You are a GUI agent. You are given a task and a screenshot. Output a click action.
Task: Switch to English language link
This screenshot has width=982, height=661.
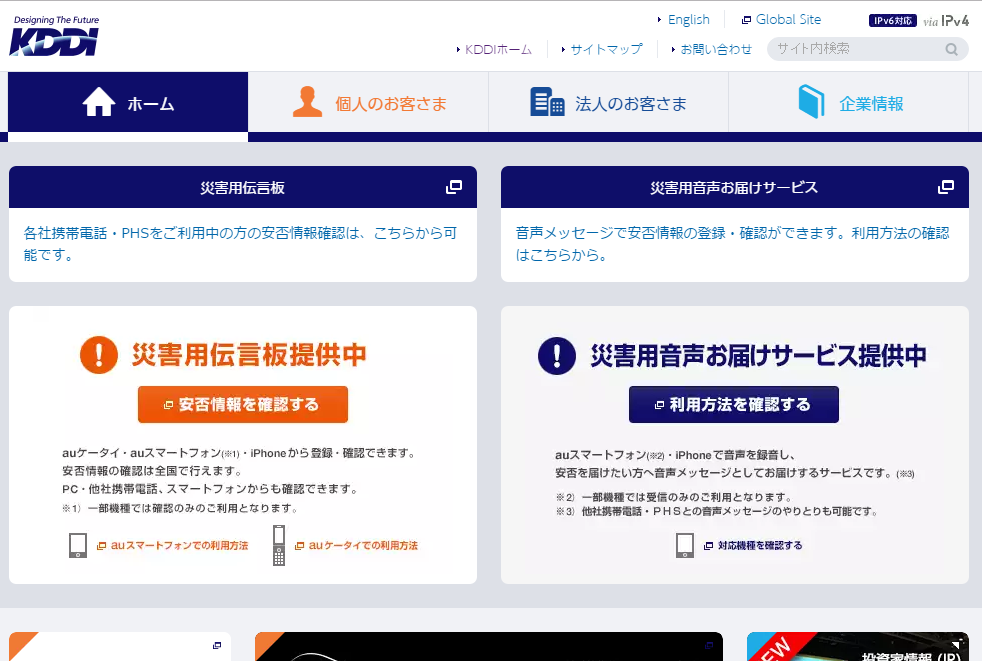click(x=688, y=19)
